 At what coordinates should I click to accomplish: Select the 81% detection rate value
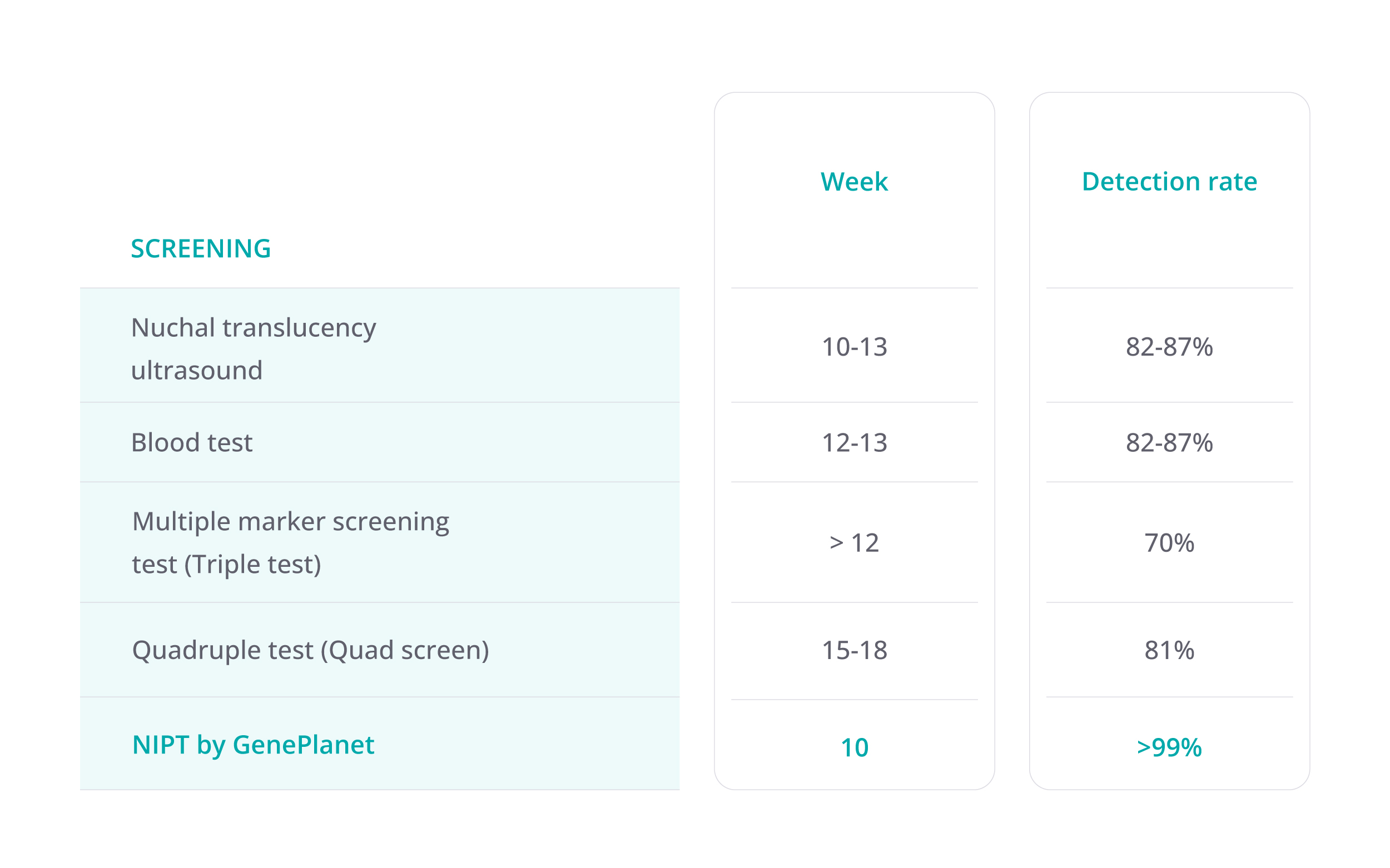1169,650
